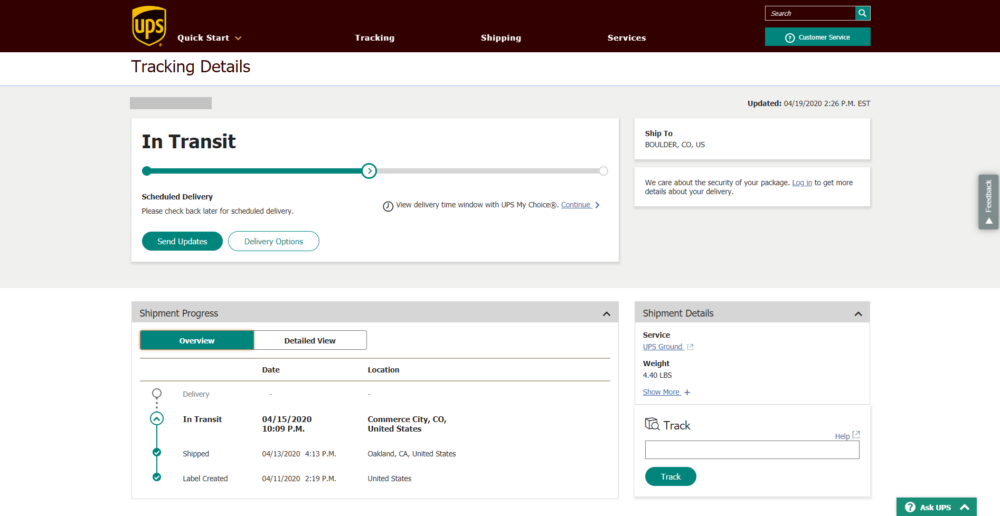
Task: Click the search magnifier icon
Action: (x=862, y=13)
